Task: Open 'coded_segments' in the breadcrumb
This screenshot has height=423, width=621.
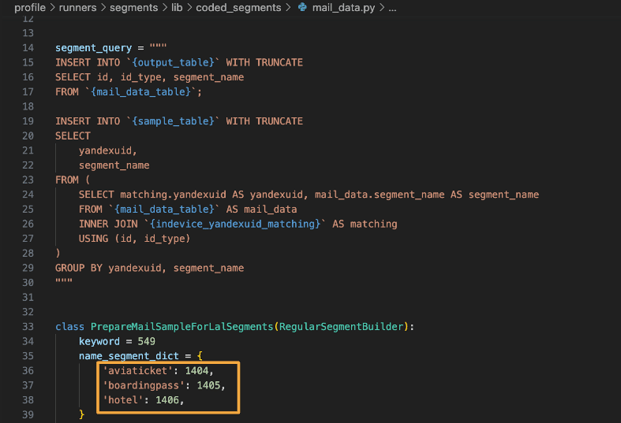Action: coord(238,8)
